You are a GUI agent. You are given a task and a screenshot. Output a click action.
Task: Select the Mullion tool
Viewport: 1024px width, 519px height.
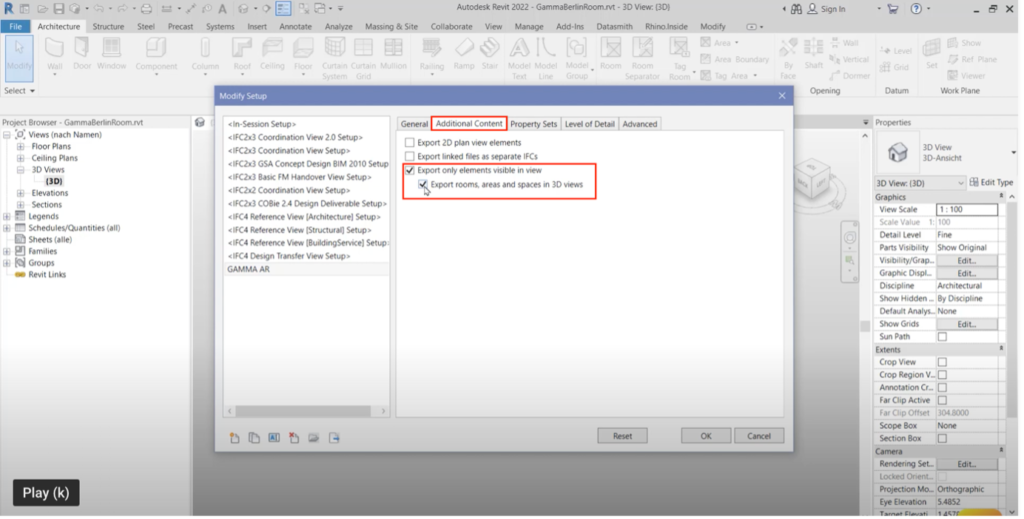pos(393,54)
